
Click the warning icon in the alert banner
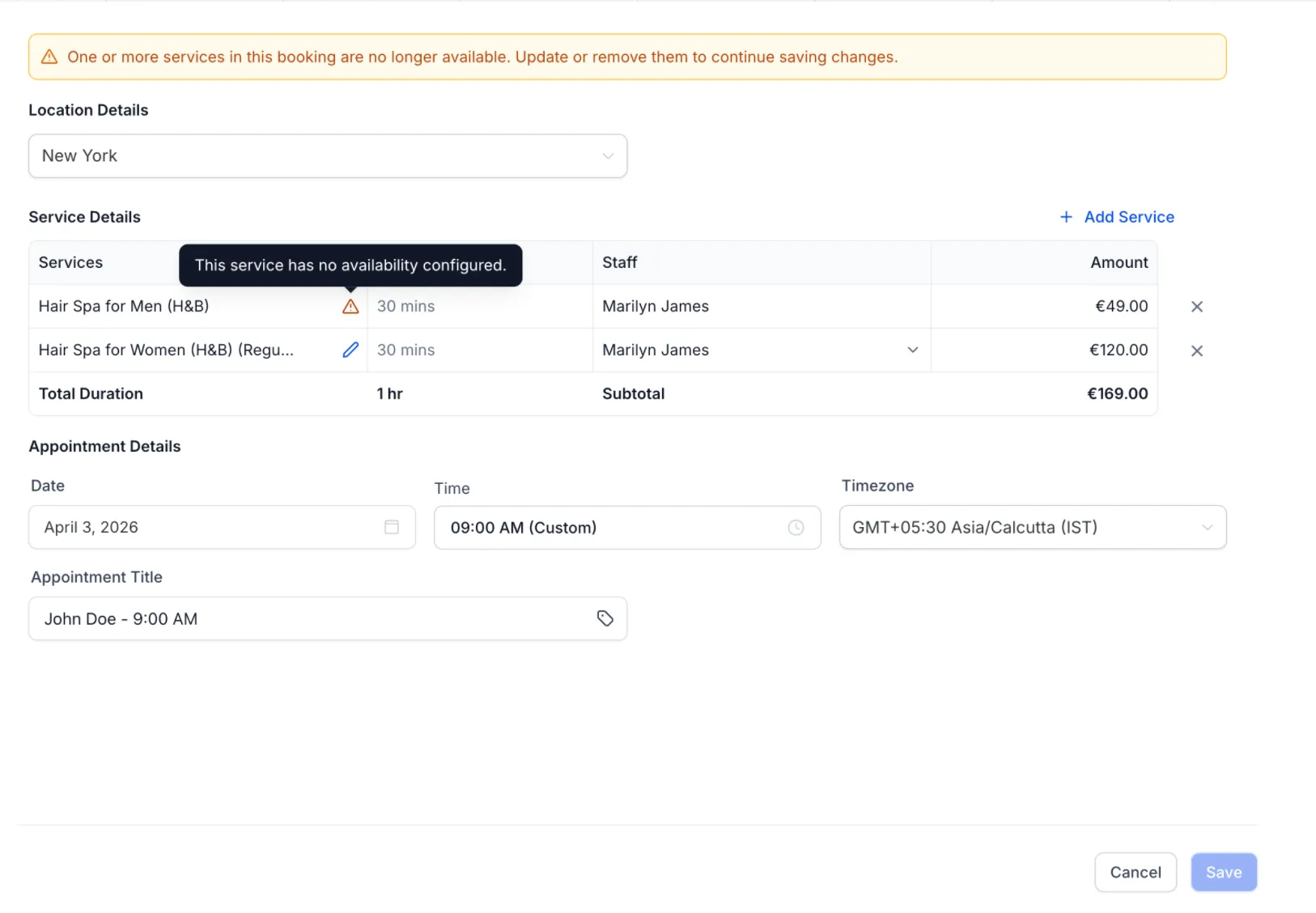pyautogui.click(x=50, y=57)
